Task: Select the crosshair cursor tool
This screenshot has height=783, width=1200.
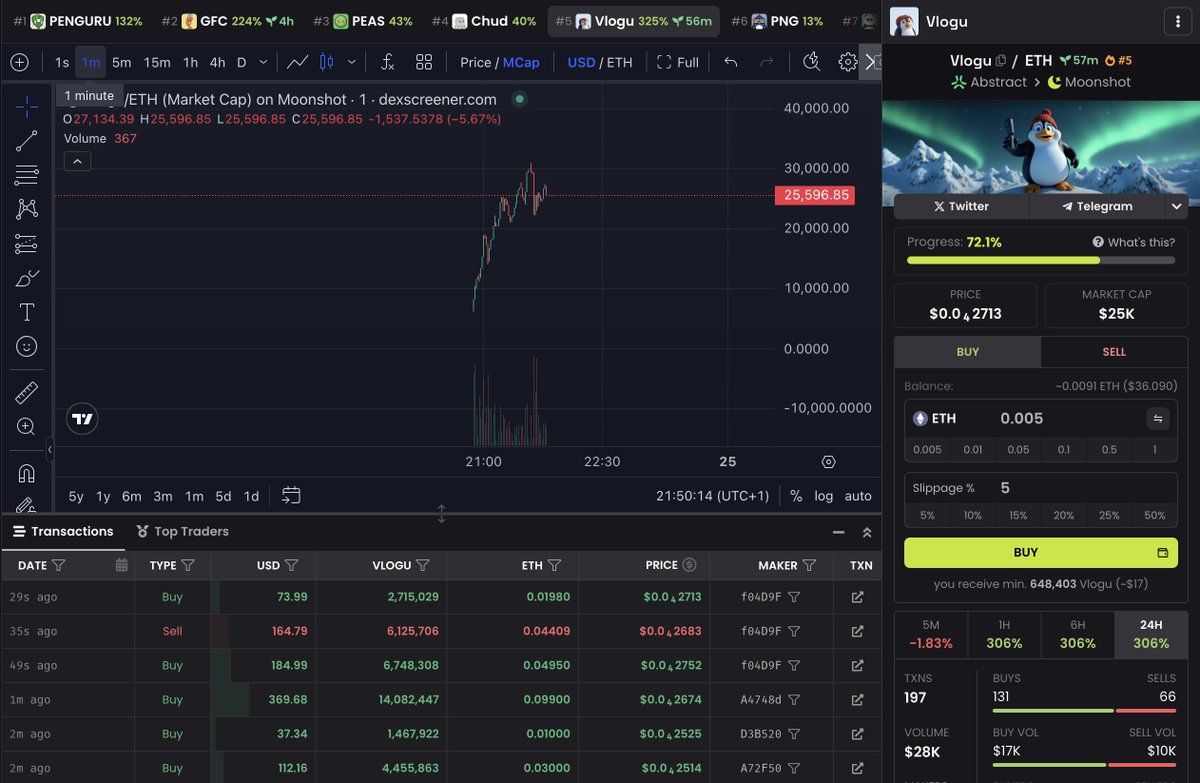Action: point(27,105)
